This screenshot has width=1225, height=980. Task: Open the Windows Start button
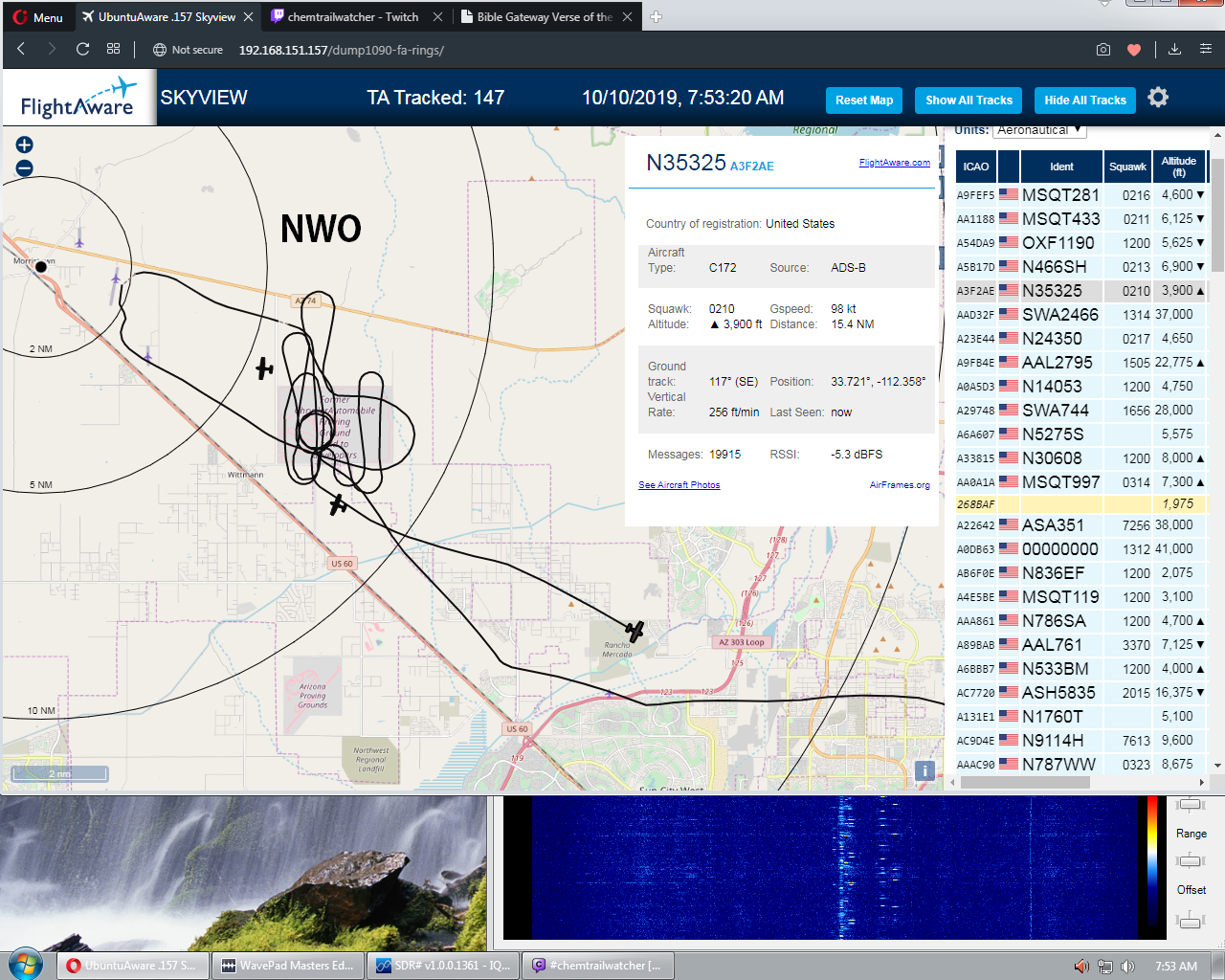pyautogui.click(x=26, y=964)
